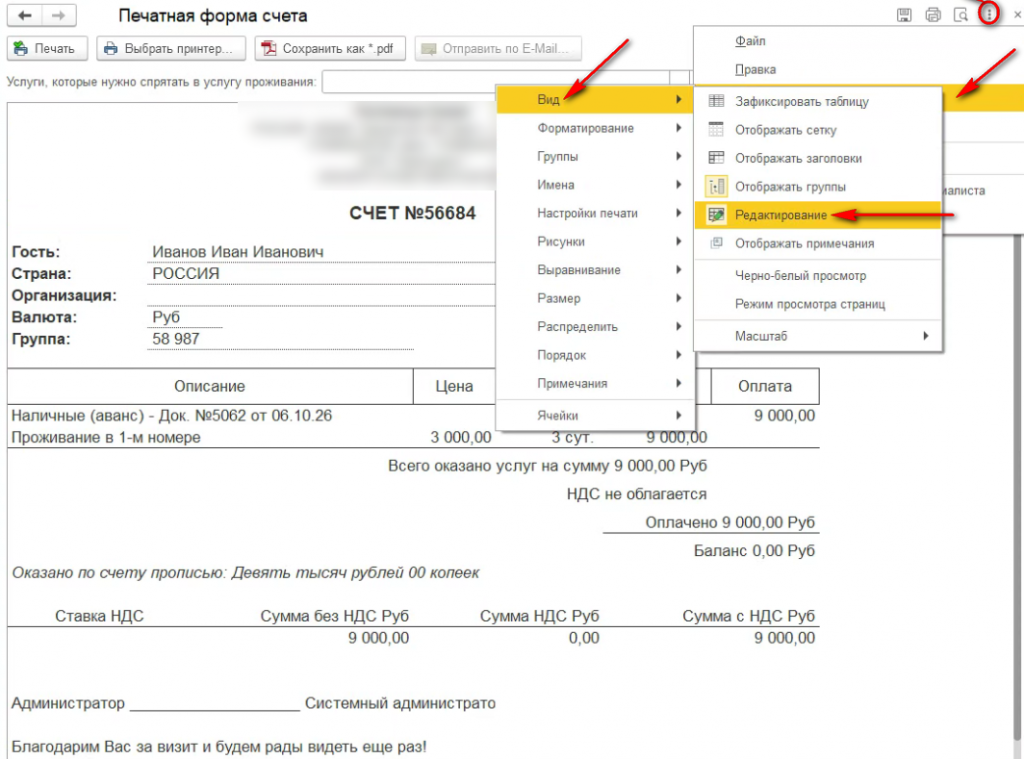Go forward with the right arrow button

click(x=59, y=15)
